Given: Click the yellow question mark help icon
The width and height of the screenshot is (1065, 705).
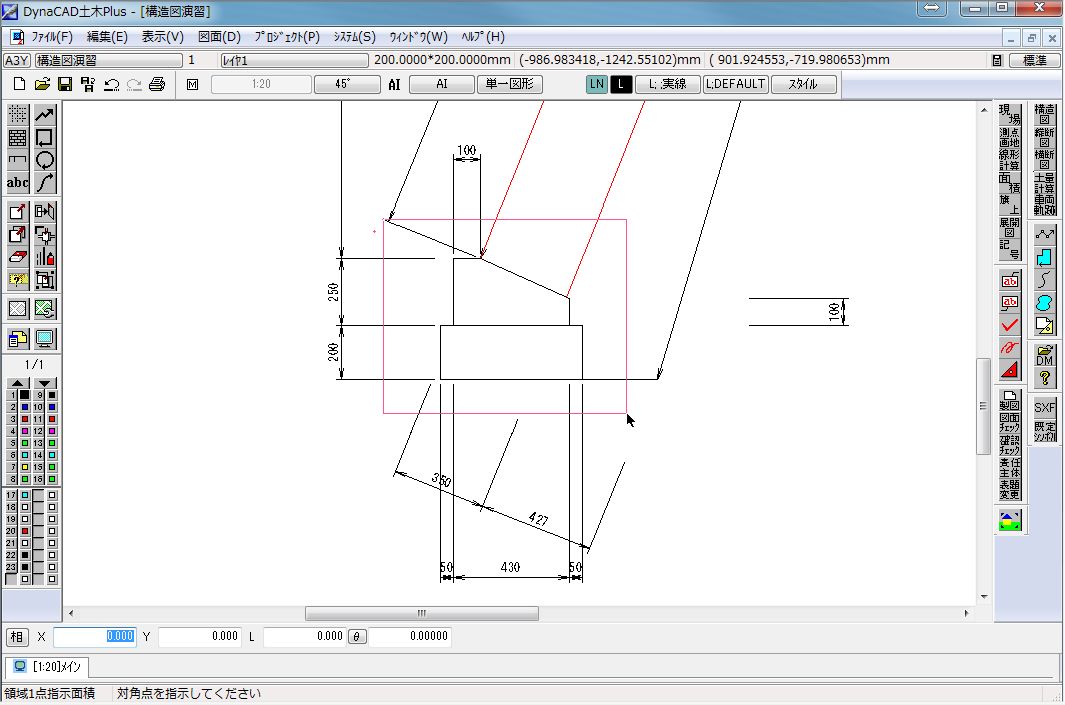Looking at the screenshot, I should 1045,378.
